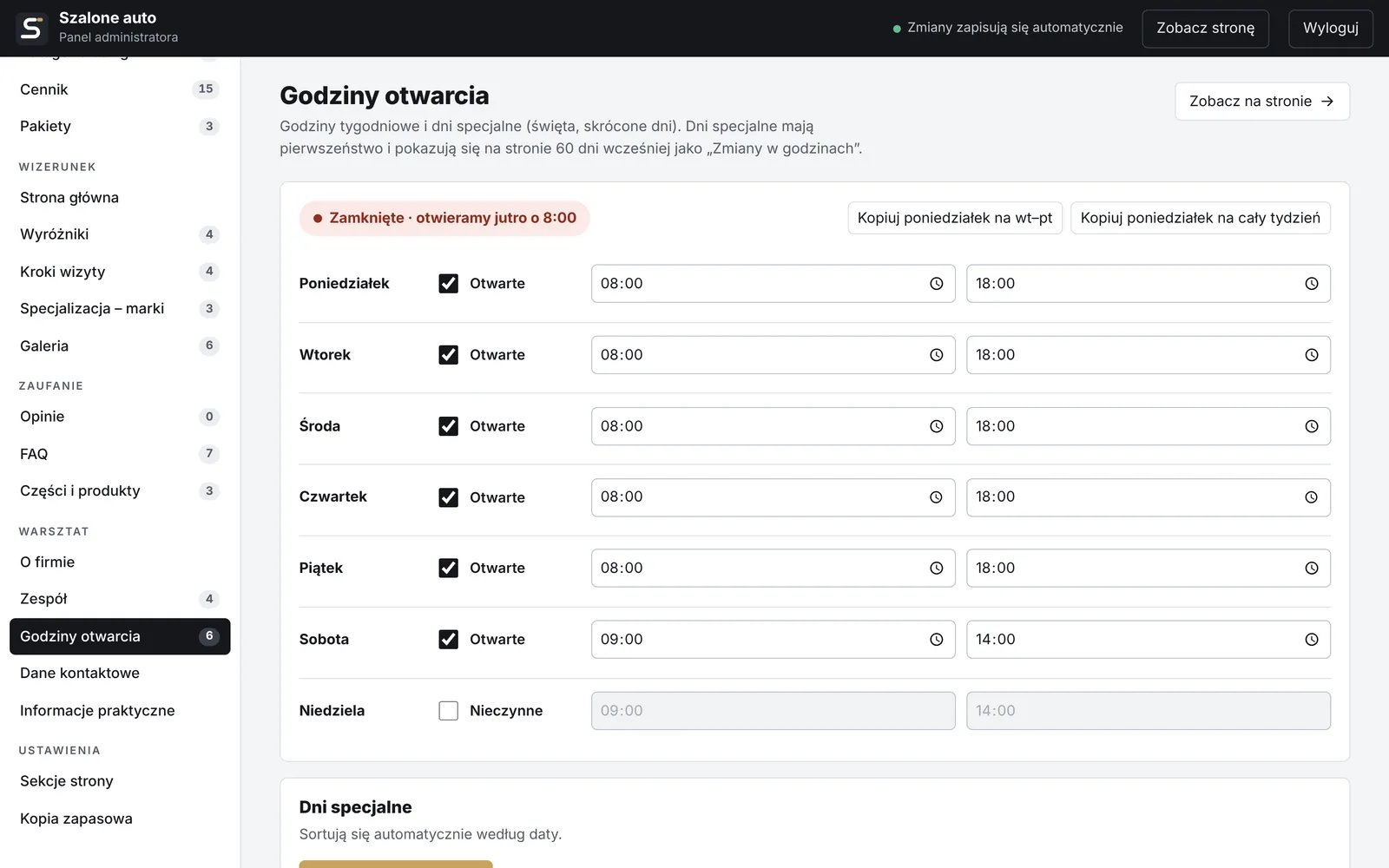Open Sobota opening time clock picker
Image resolution: width=1389 pixels, height=868 pixels.
[x=936, y=640]
